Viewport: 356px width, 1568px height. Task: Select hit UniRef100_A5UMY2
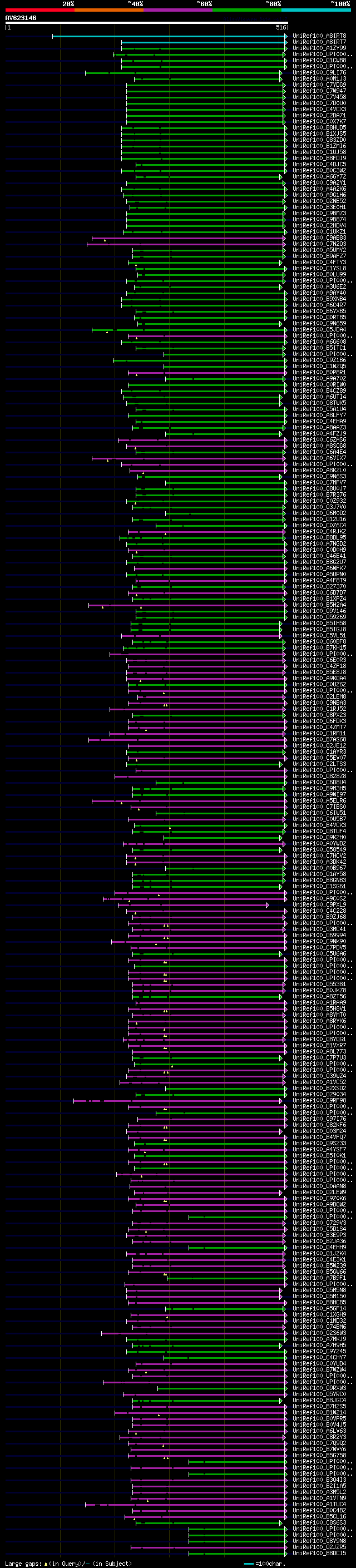point(319,250)
